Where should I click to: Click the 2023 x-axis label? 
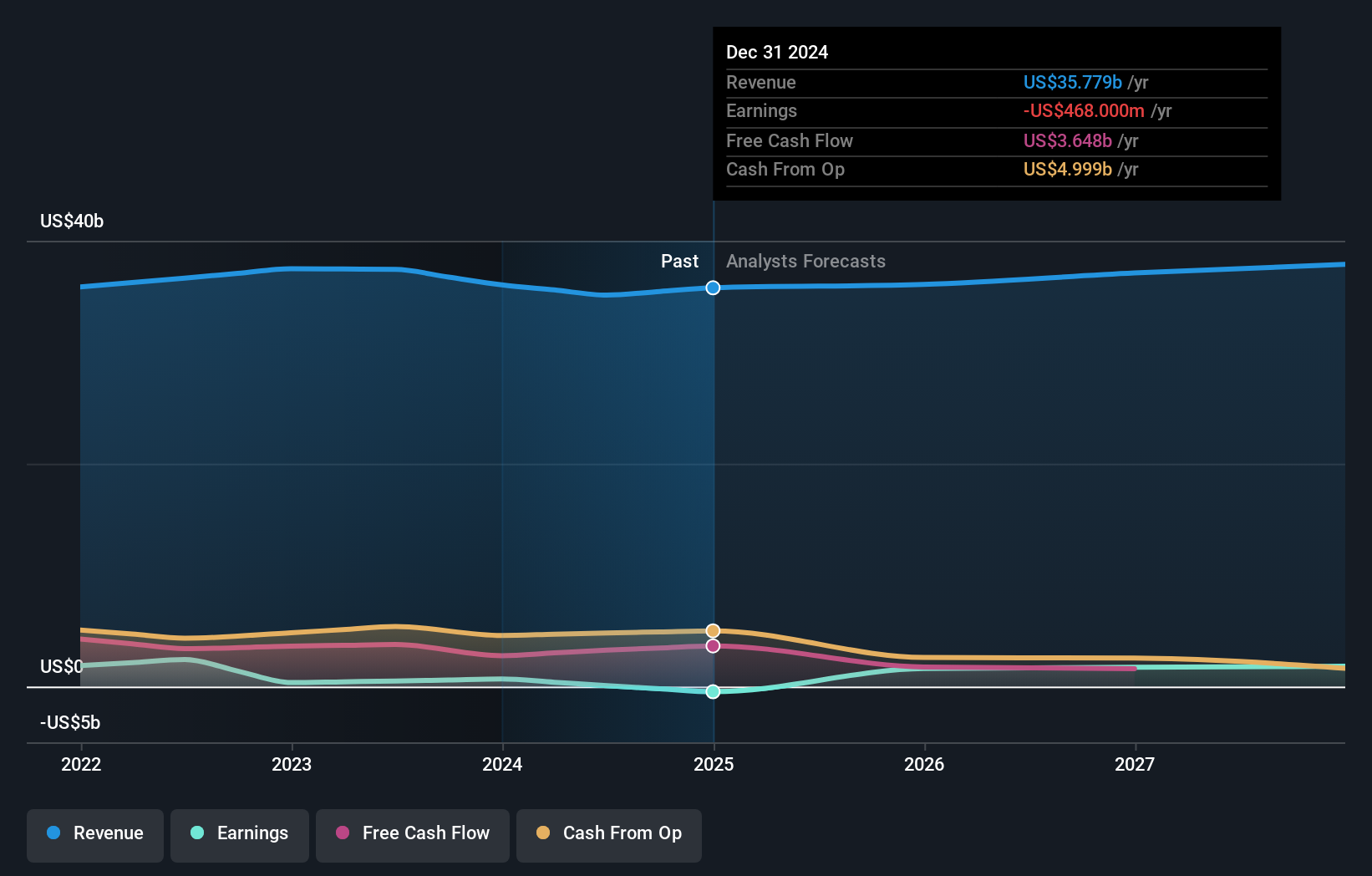[292, 764]
